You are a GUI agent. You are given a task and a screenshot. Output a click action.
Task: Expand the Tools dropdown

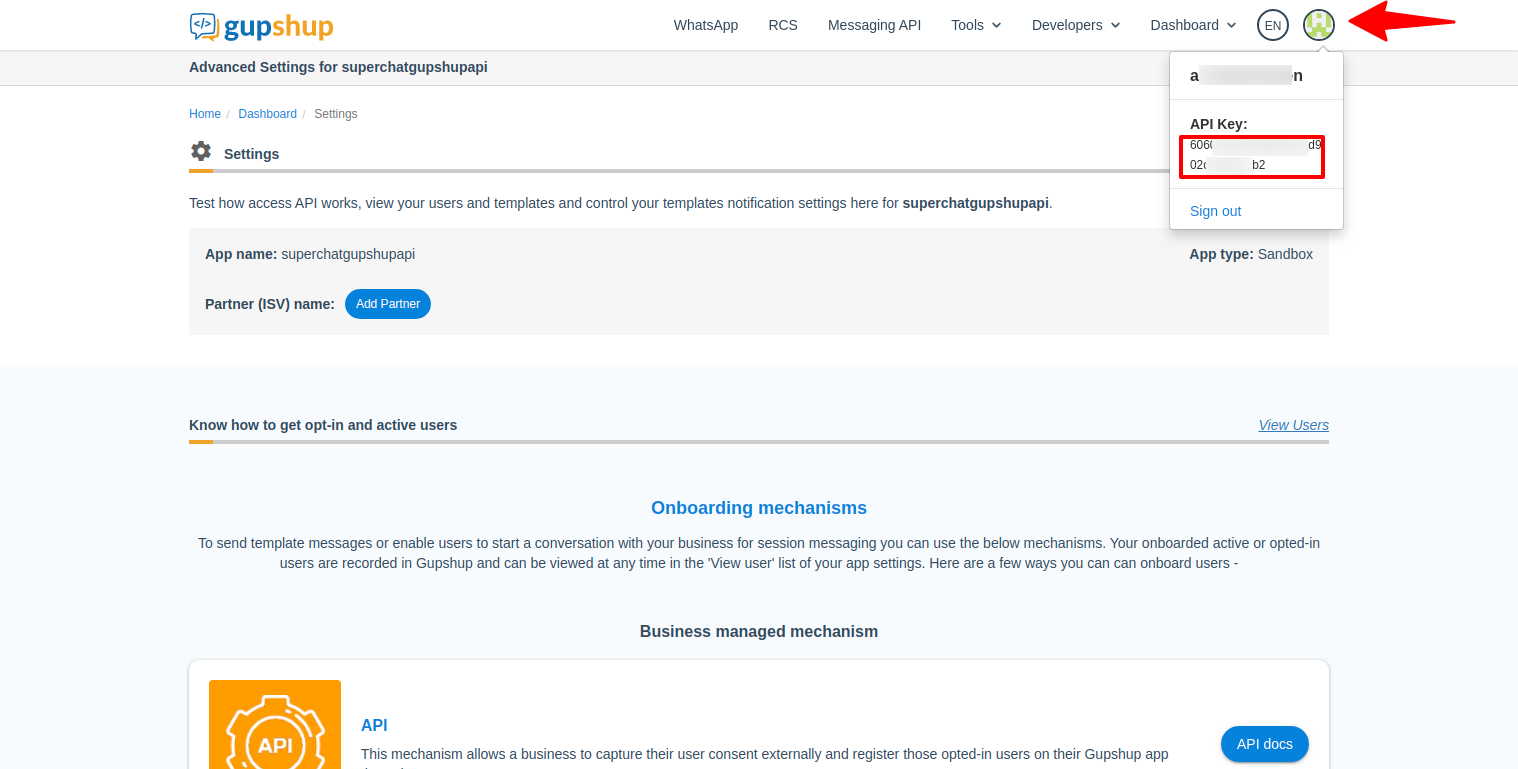976,25
